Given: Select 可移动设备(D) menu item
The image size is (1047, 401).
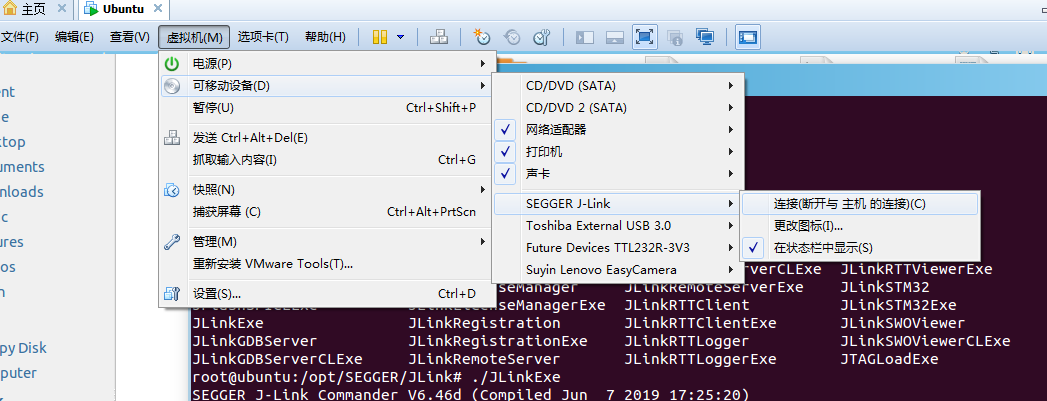Looking at the screenshot, I should [x=327, y=86].
